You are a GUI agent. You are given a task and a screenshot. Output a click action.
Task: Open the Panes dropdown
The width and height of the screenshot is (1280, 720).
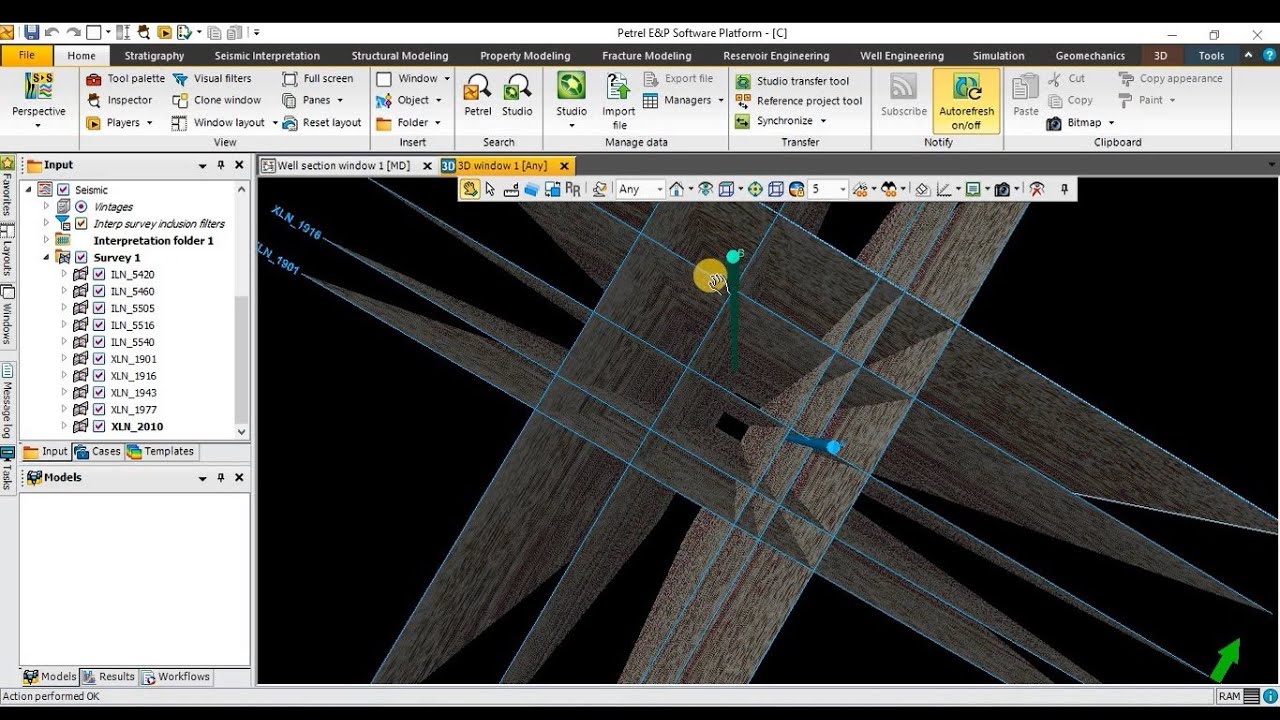313,100
